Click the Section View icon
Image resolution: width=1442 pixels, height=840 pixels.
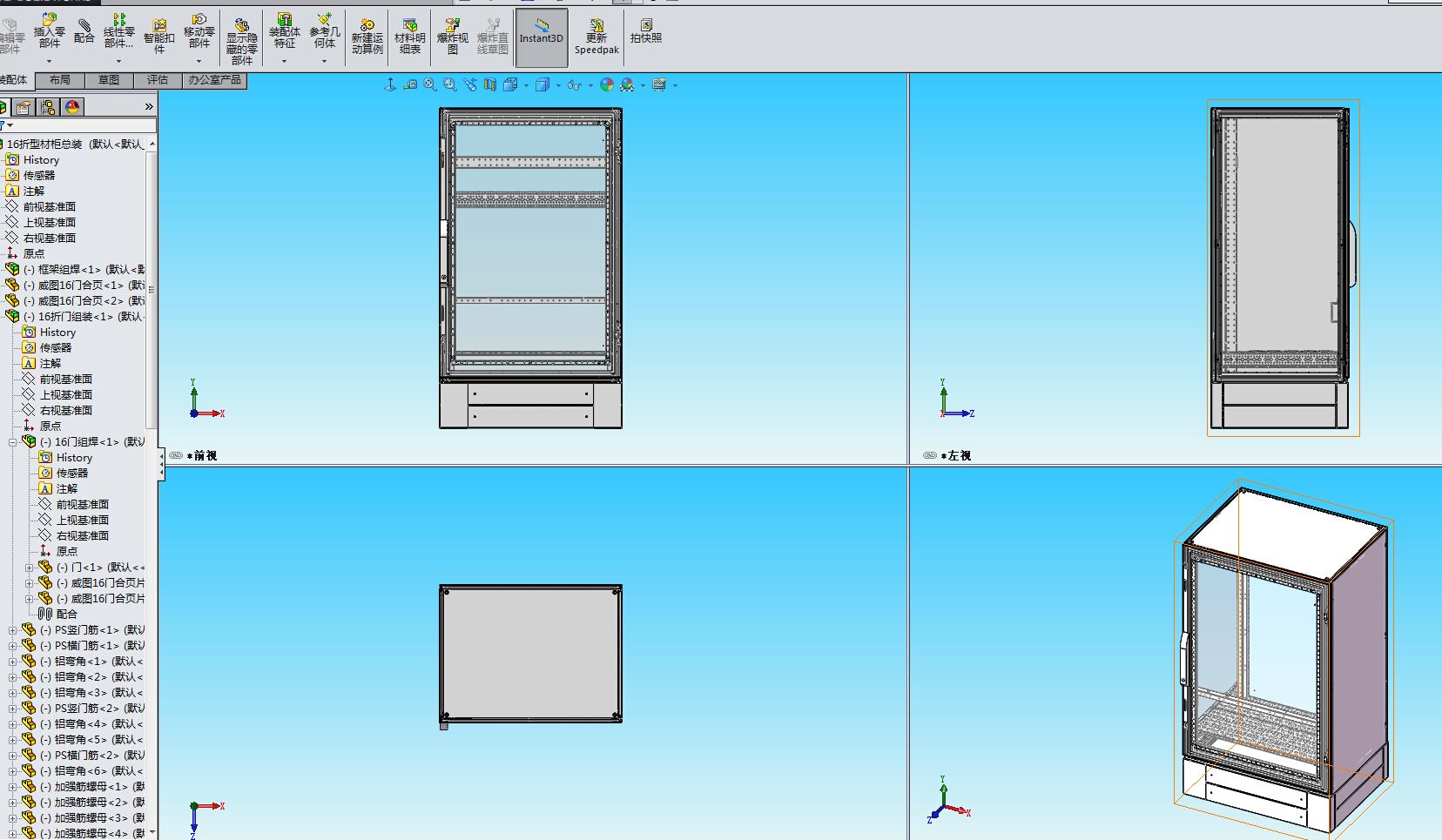[490, 84]
